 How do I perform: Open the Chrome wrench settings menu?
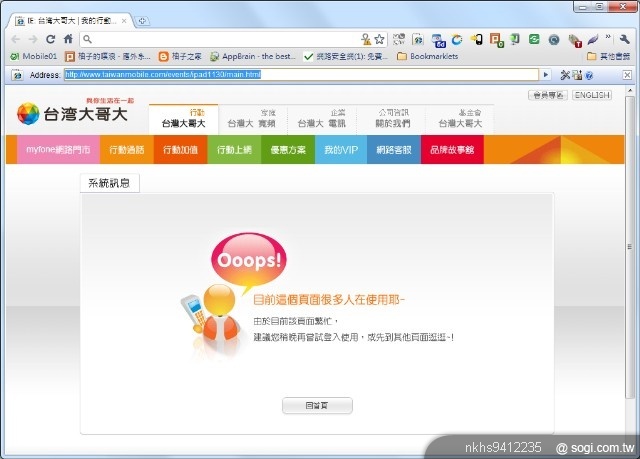(x=624, y=39)
